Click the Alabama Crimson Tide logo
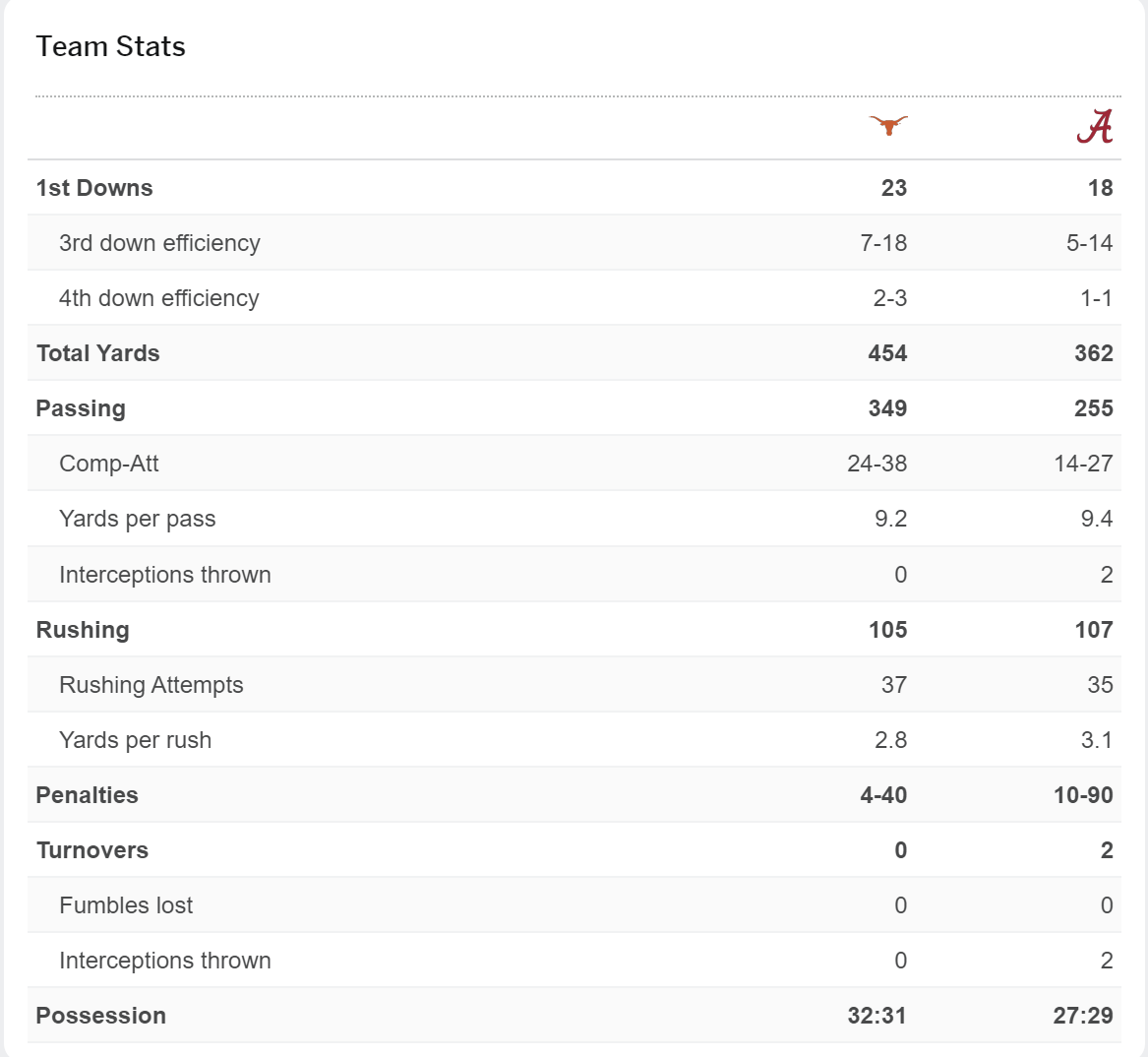 (1095, 126)
